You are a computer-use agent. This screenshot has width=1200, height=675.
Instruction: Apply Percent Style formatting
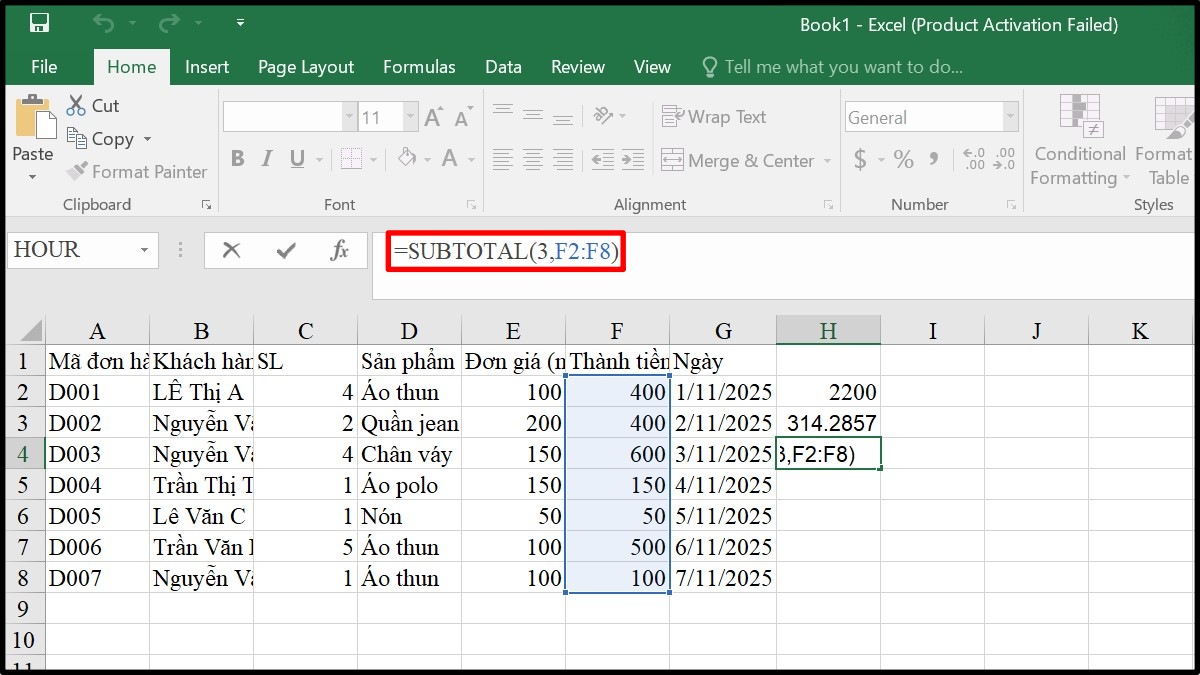[903, 159]
